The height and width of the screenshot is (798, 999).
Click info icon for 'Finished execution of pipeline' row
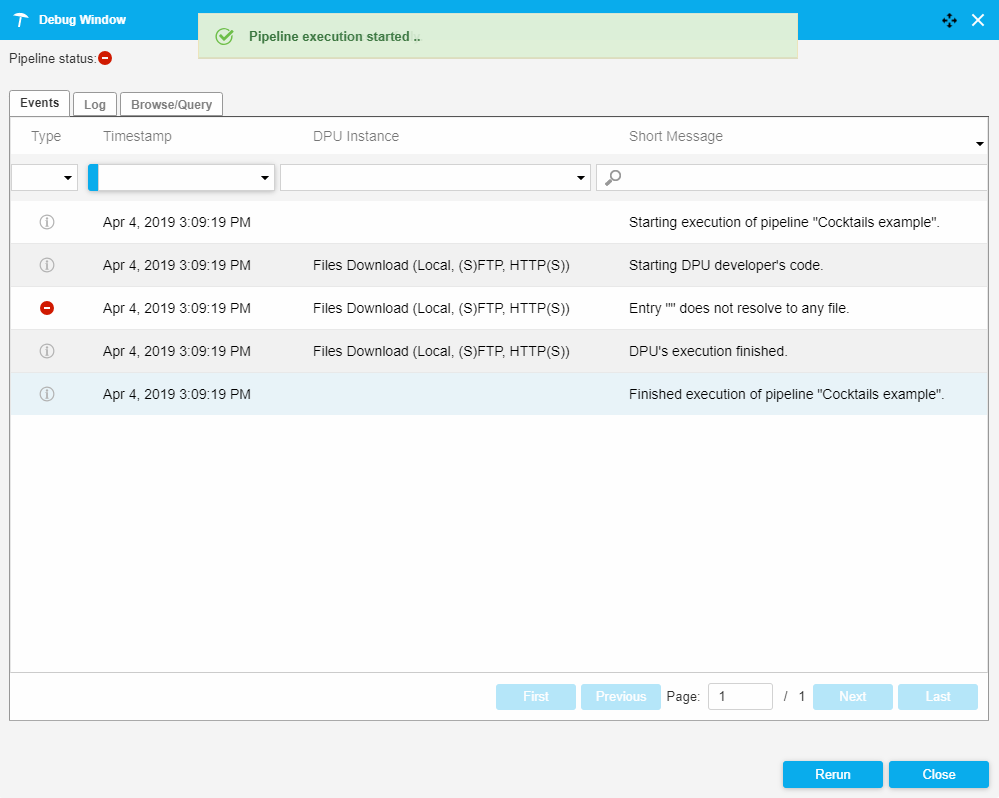(x=46, y=394)
